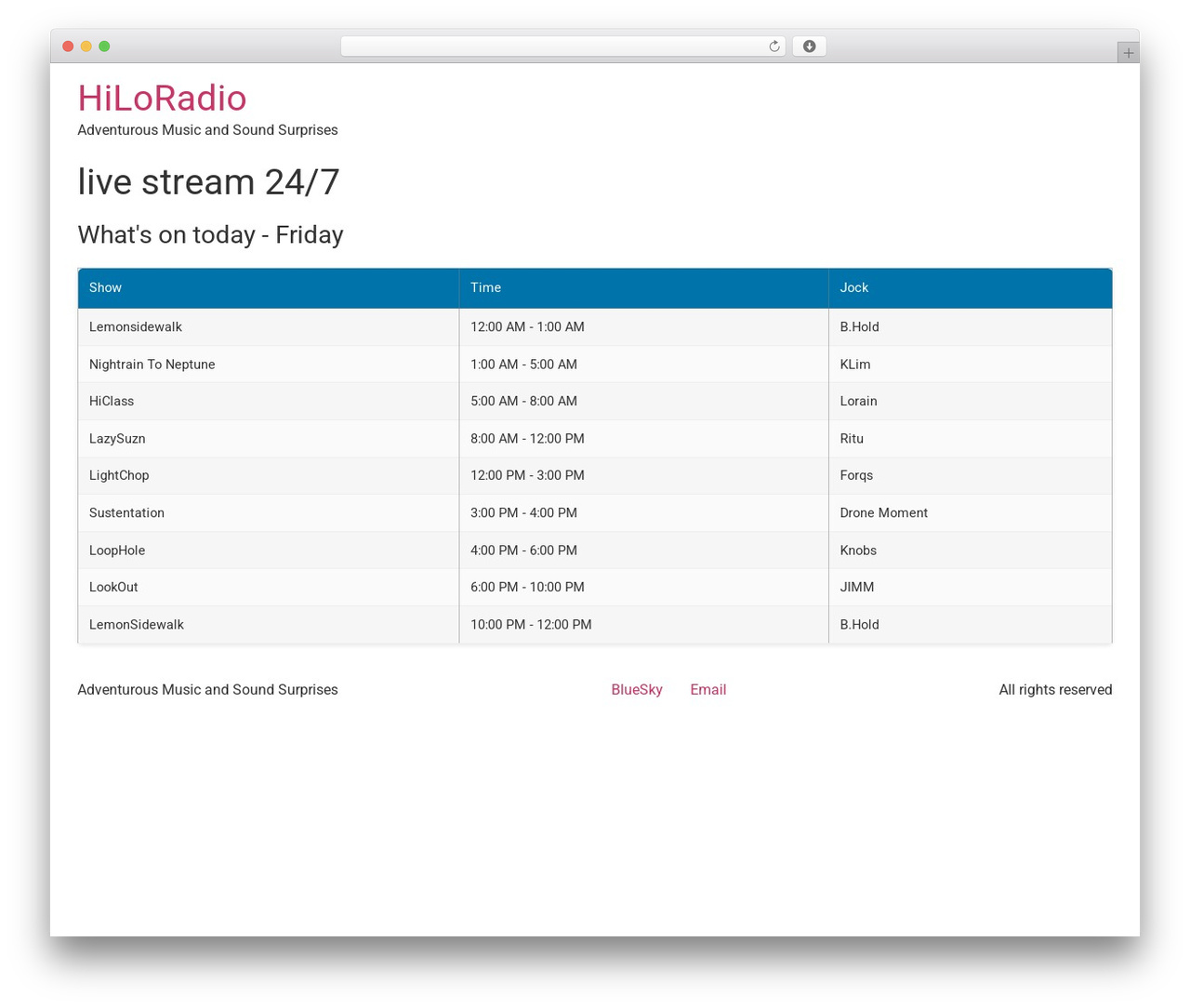This screenshot has width=1190, height=1008.
Task: Select the HiClass show cell
Action: click(269, 402)
